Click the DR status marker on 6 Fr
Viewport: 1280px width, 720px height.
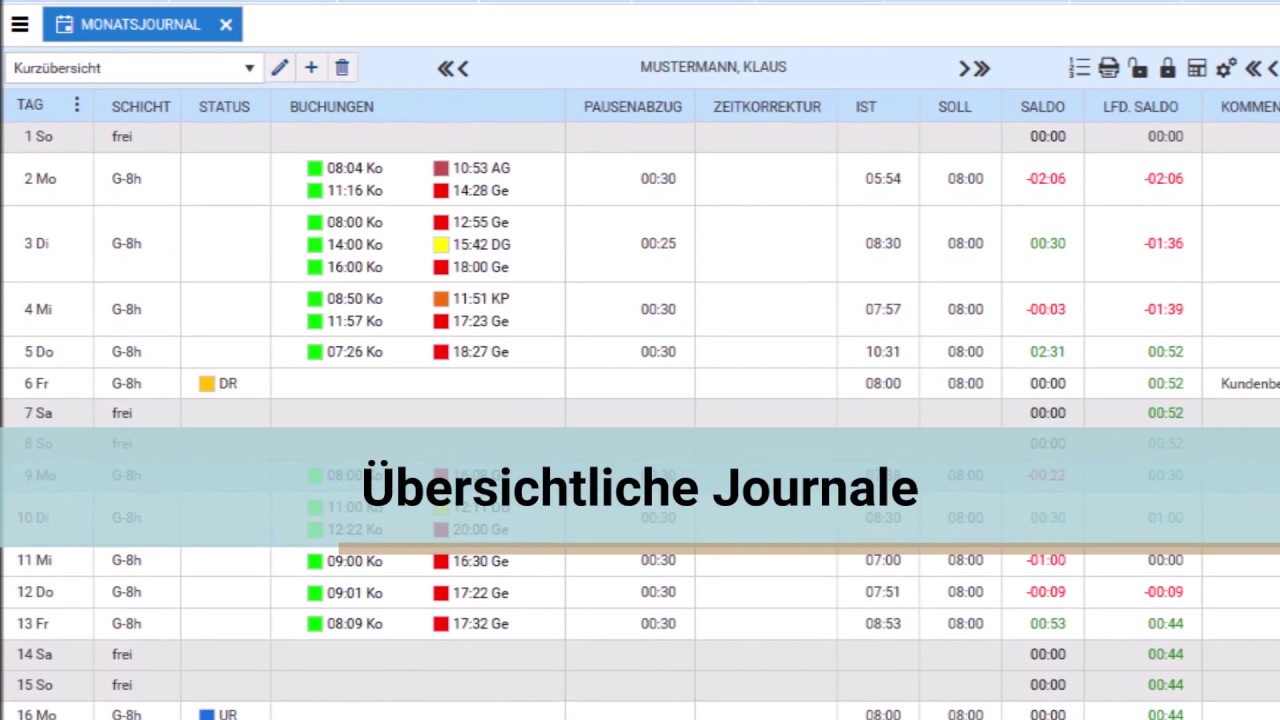[218, 383]
